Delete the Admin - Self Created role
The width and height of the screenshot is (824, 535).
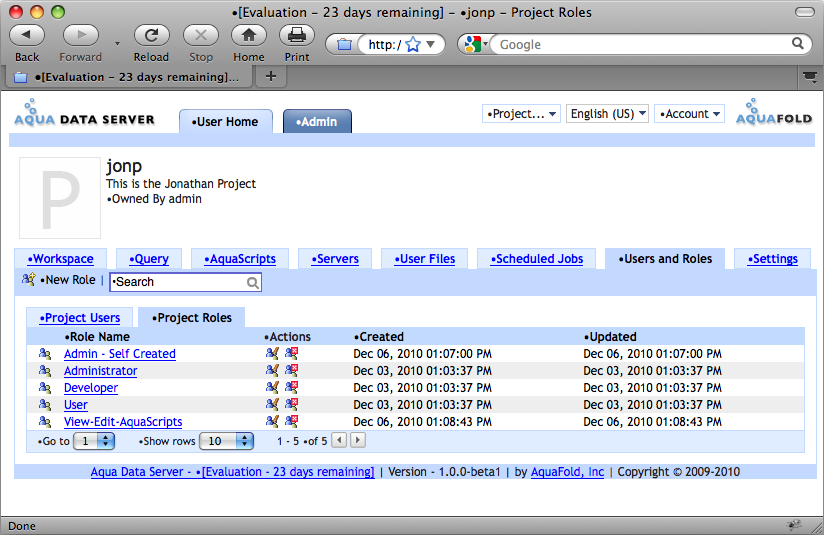click(292, 353)
